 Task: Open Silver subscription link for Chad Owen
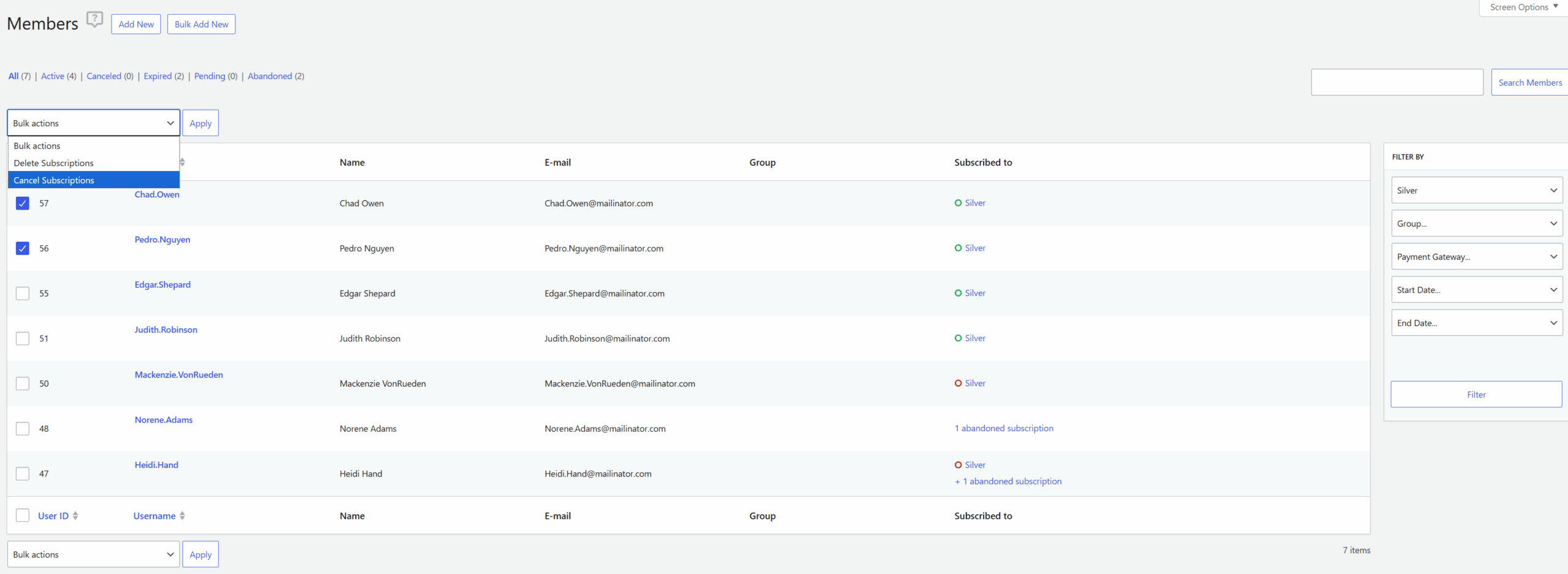click(x=975, y=203)
